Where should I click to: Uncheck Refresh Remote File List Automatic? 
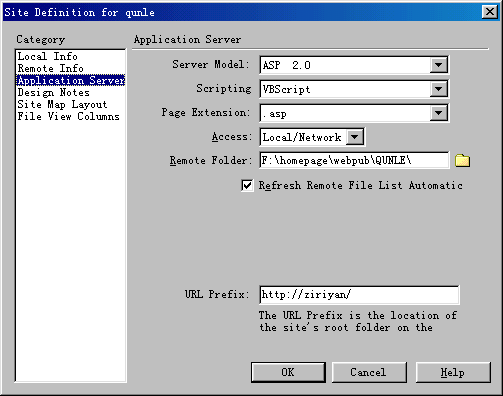(x=247, y=185)
